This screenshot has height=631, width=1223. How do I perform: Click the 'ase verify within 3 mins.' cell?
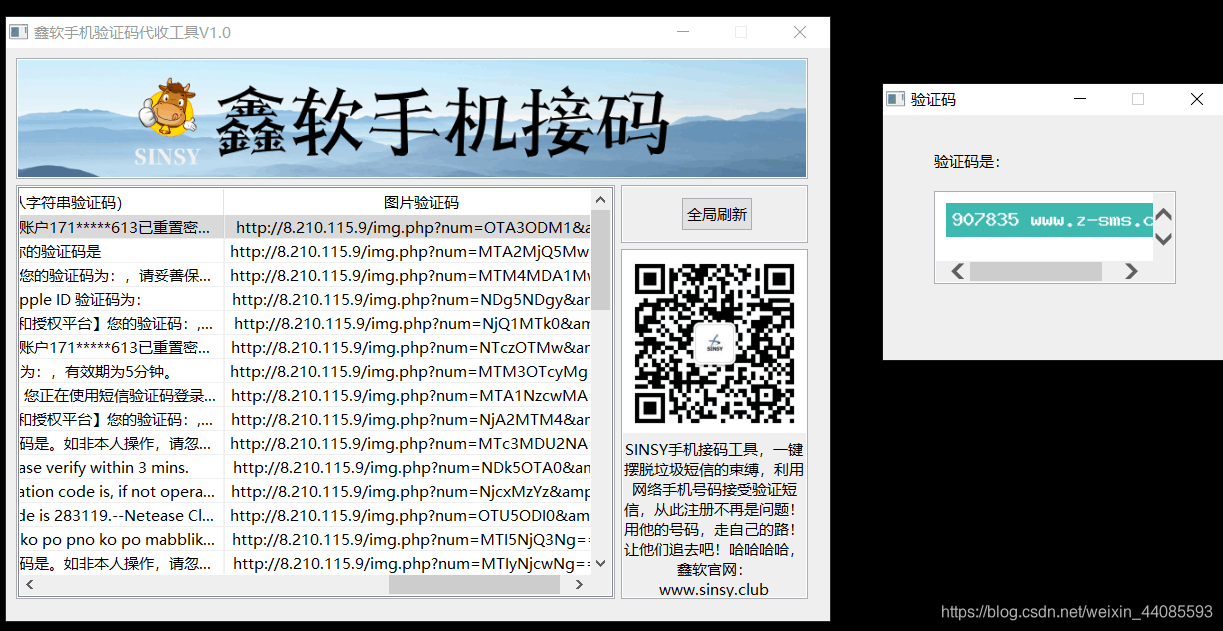[x=121, y=467]
